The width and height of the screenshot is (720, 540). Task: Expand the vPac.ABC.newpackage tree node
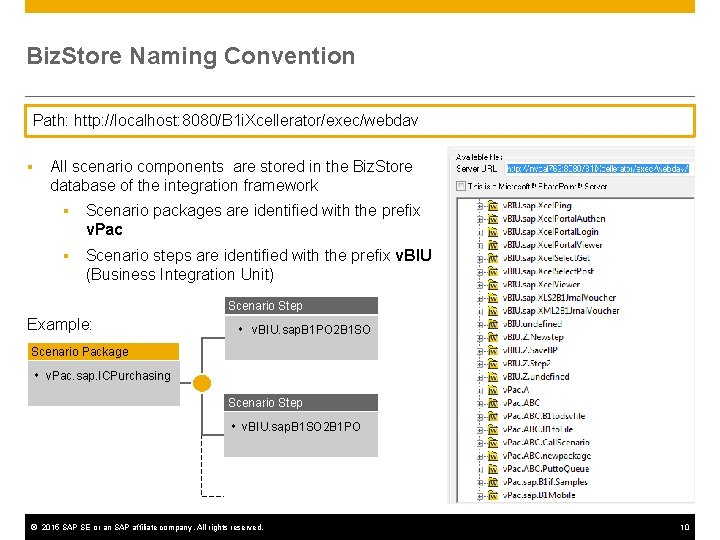pos(480,456)
